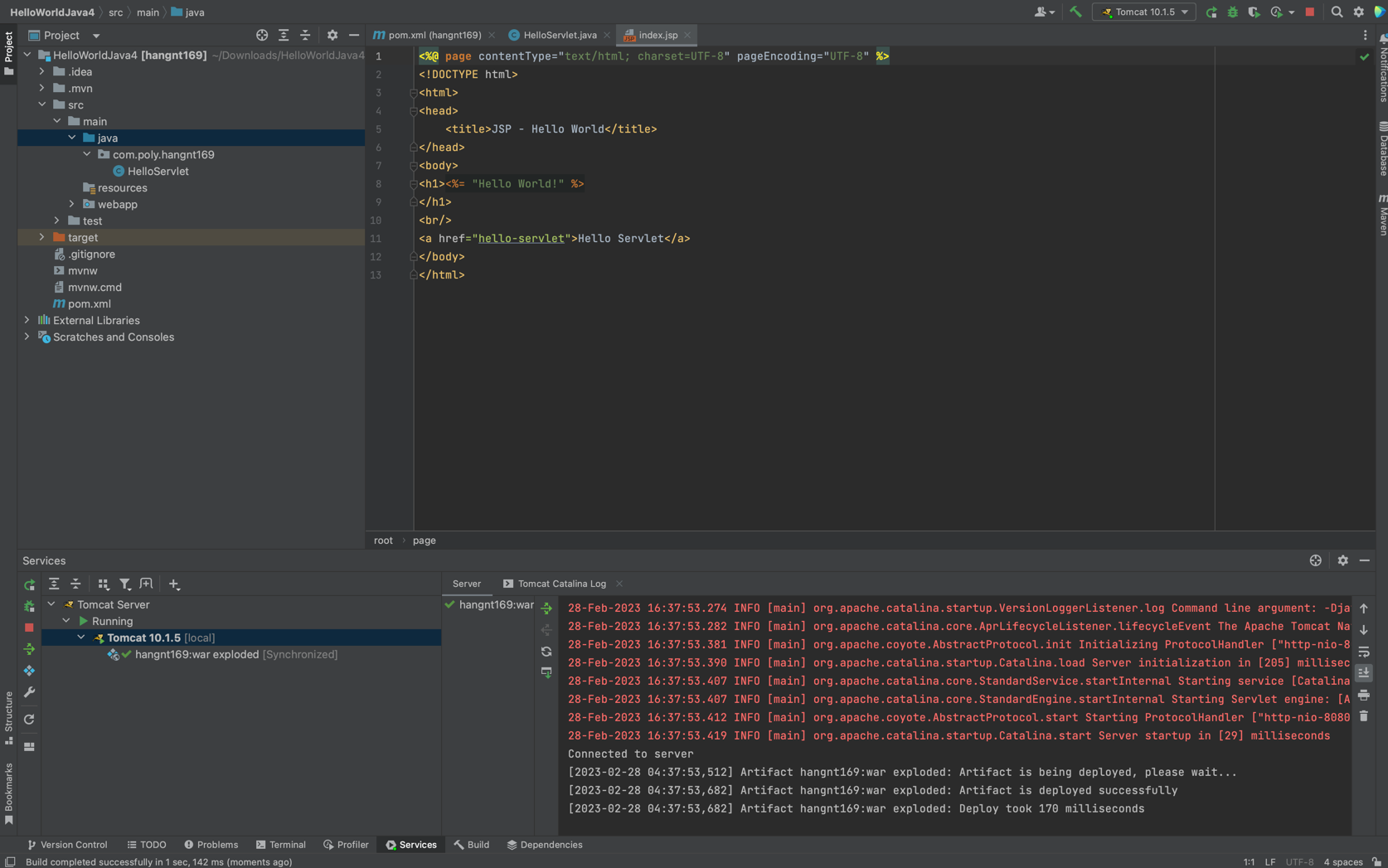Open the Terminal tool window
The width and height of the screenshot is (1388, 868).
281,845
